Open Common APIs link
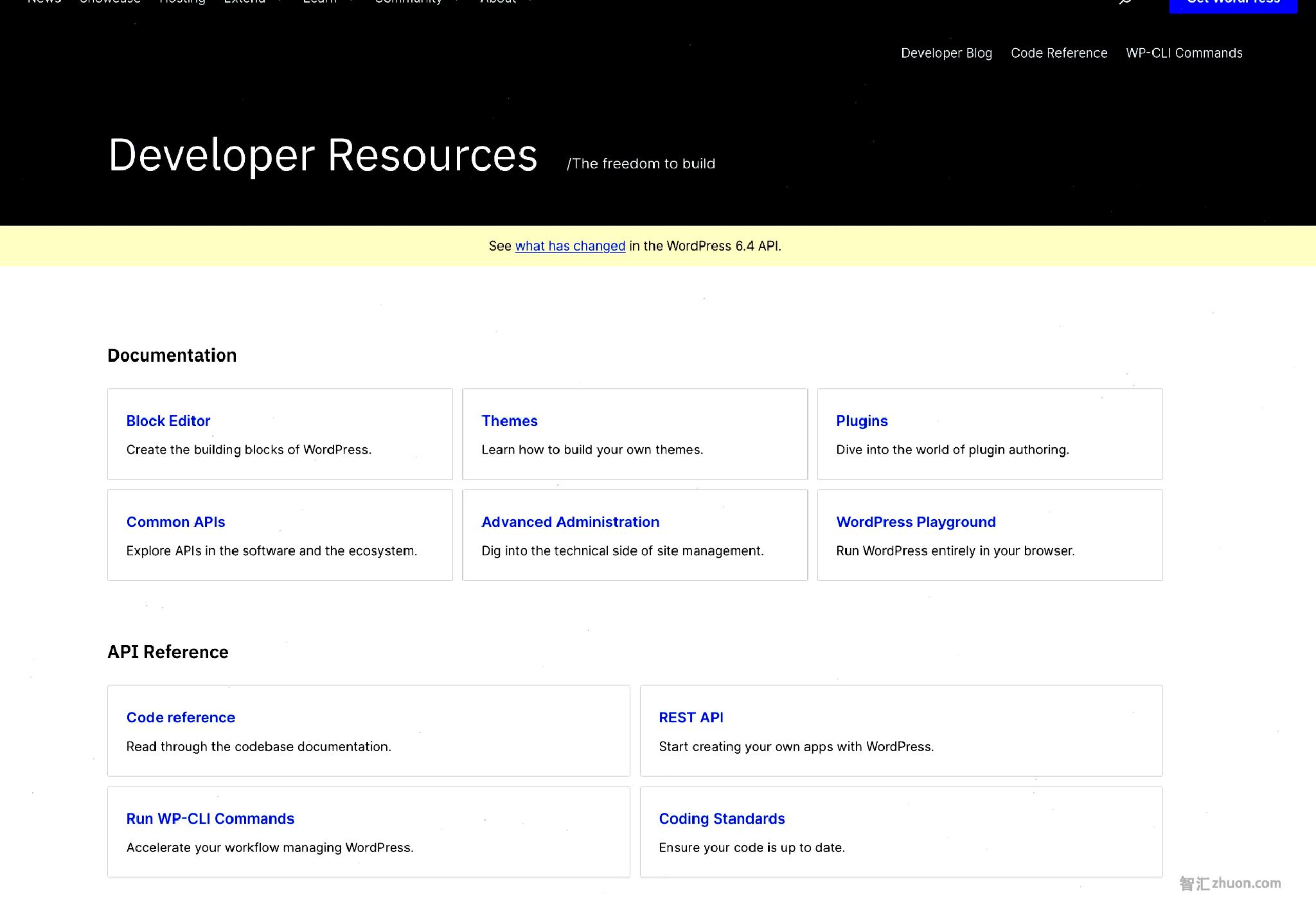 pyautogui.click(x=175, y=522)
